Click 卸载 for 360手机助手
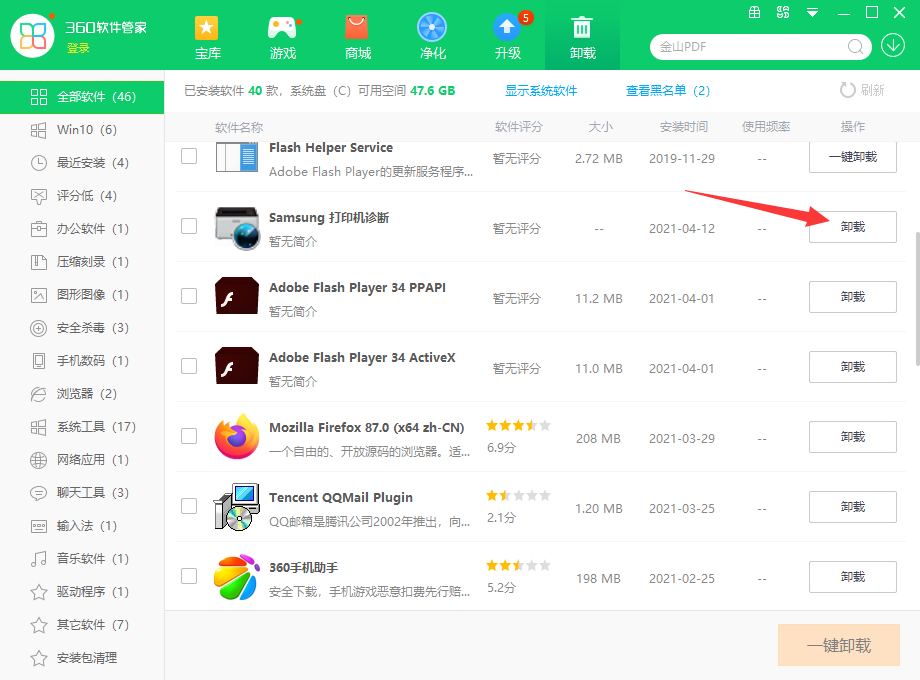Image resolution: width=920 pixels, height=680 pixels. click(853, 577)
